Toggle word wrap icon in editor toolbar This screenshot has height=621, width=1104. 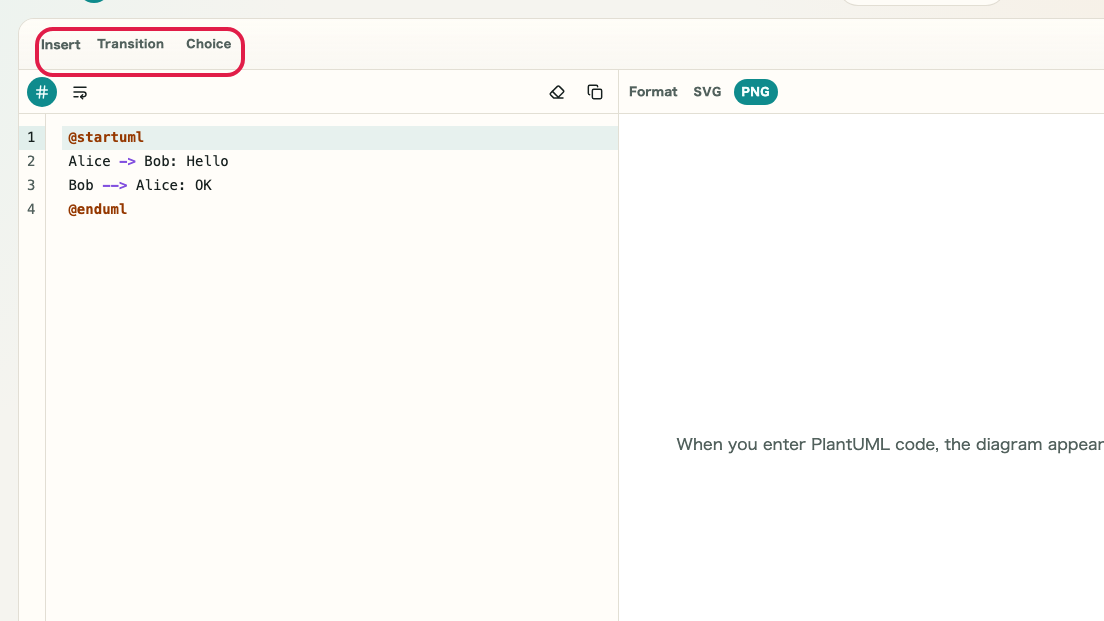[x=80, y=92]
